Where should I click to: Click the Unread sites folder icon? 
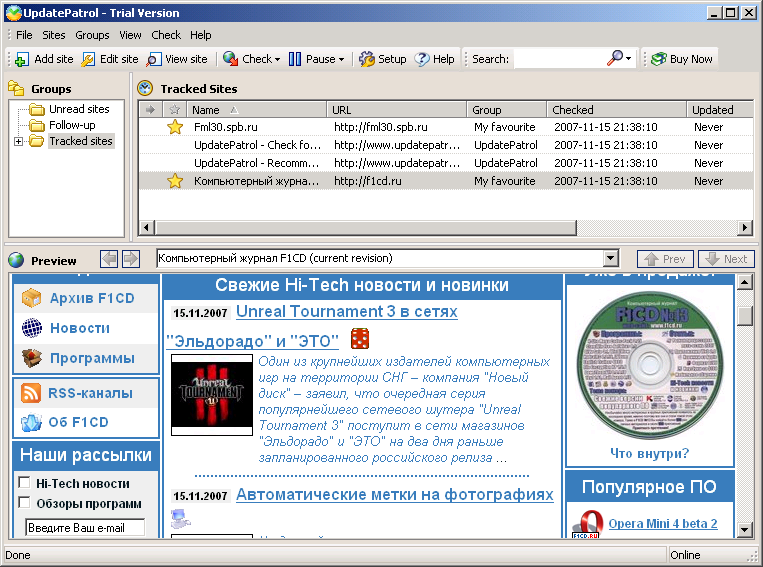tap(36, 109)
